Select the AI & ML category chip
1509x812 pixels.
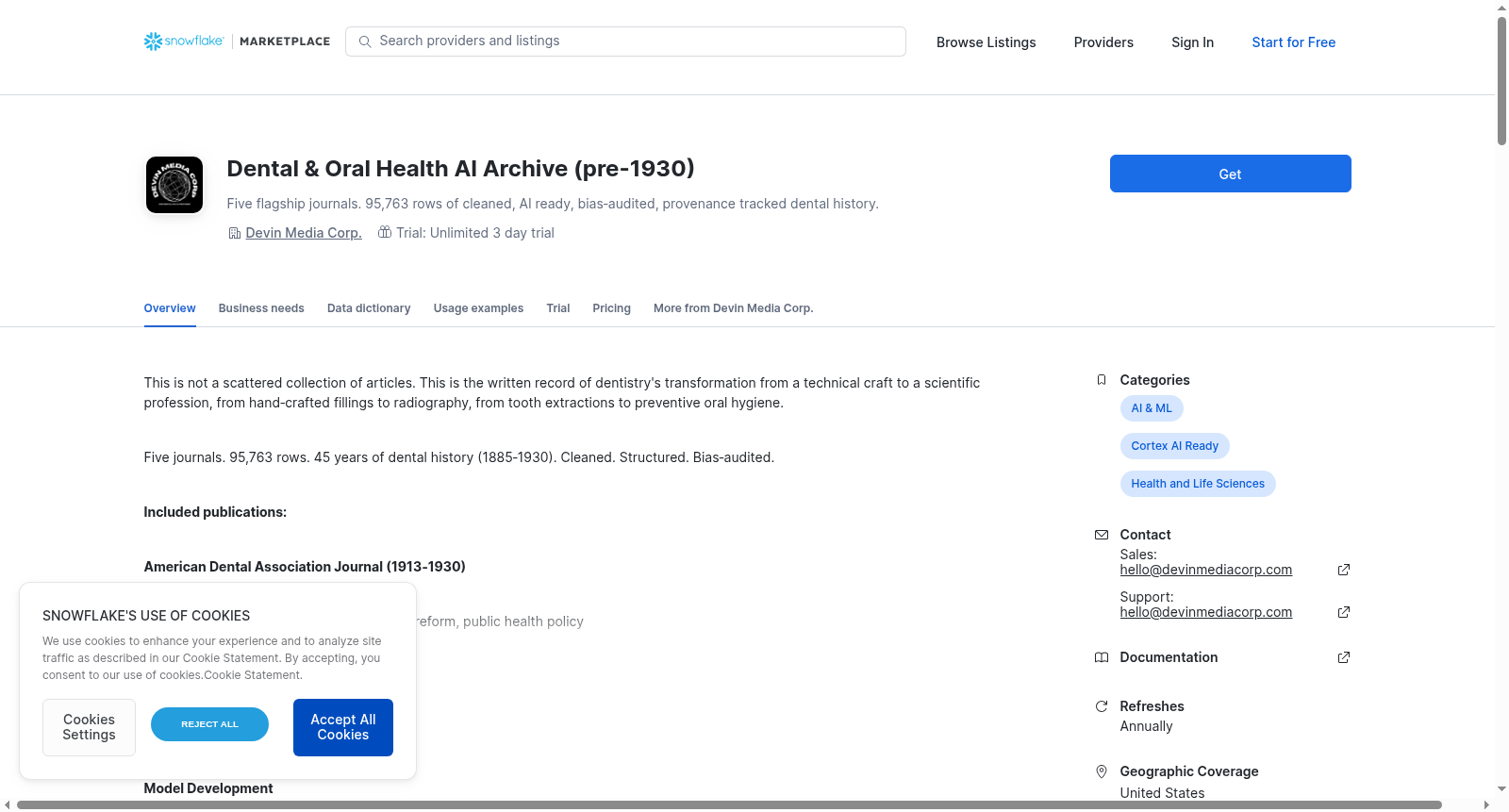click(x=1152, y=408)
